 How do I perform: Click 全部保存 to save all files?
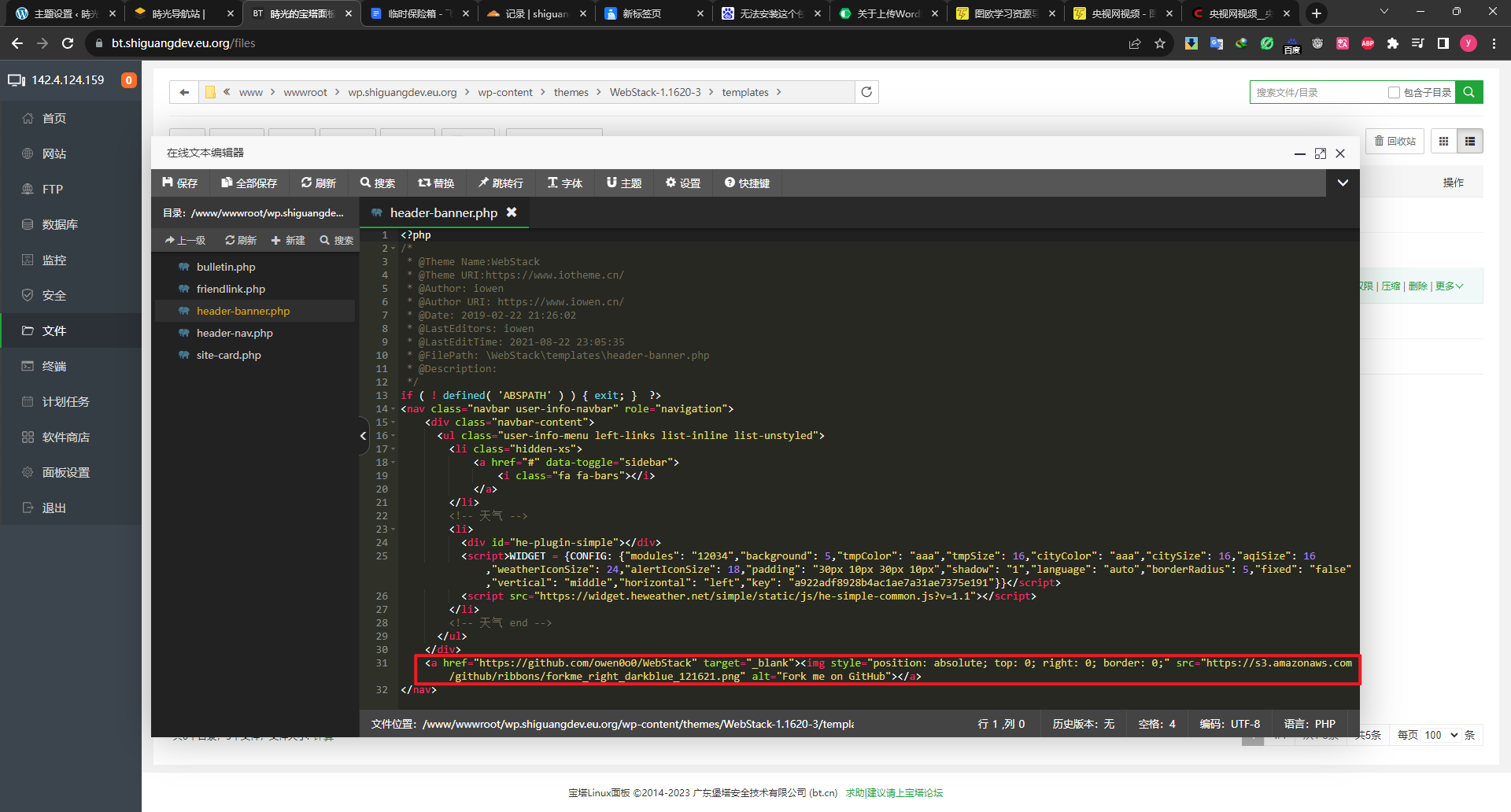pyautogui.click(x=249, y=183)
